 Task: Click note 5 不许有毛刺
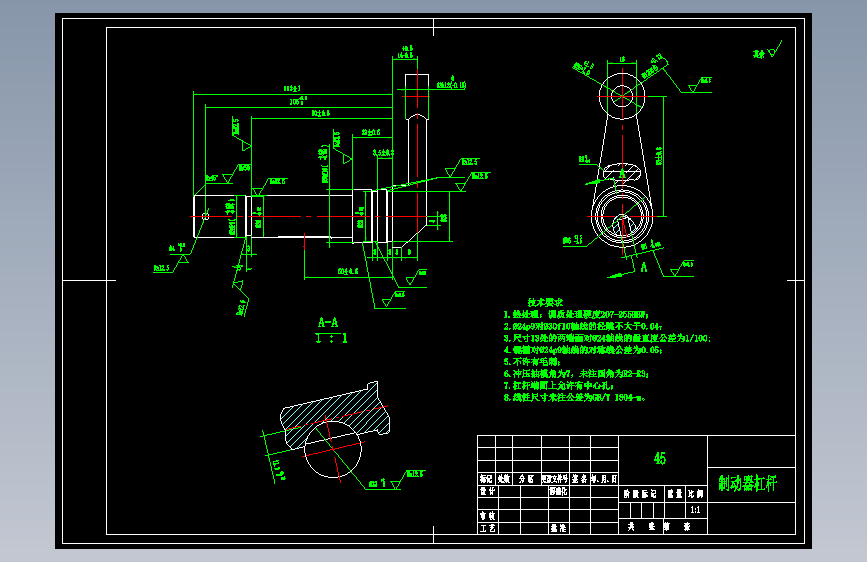(532, 362)
